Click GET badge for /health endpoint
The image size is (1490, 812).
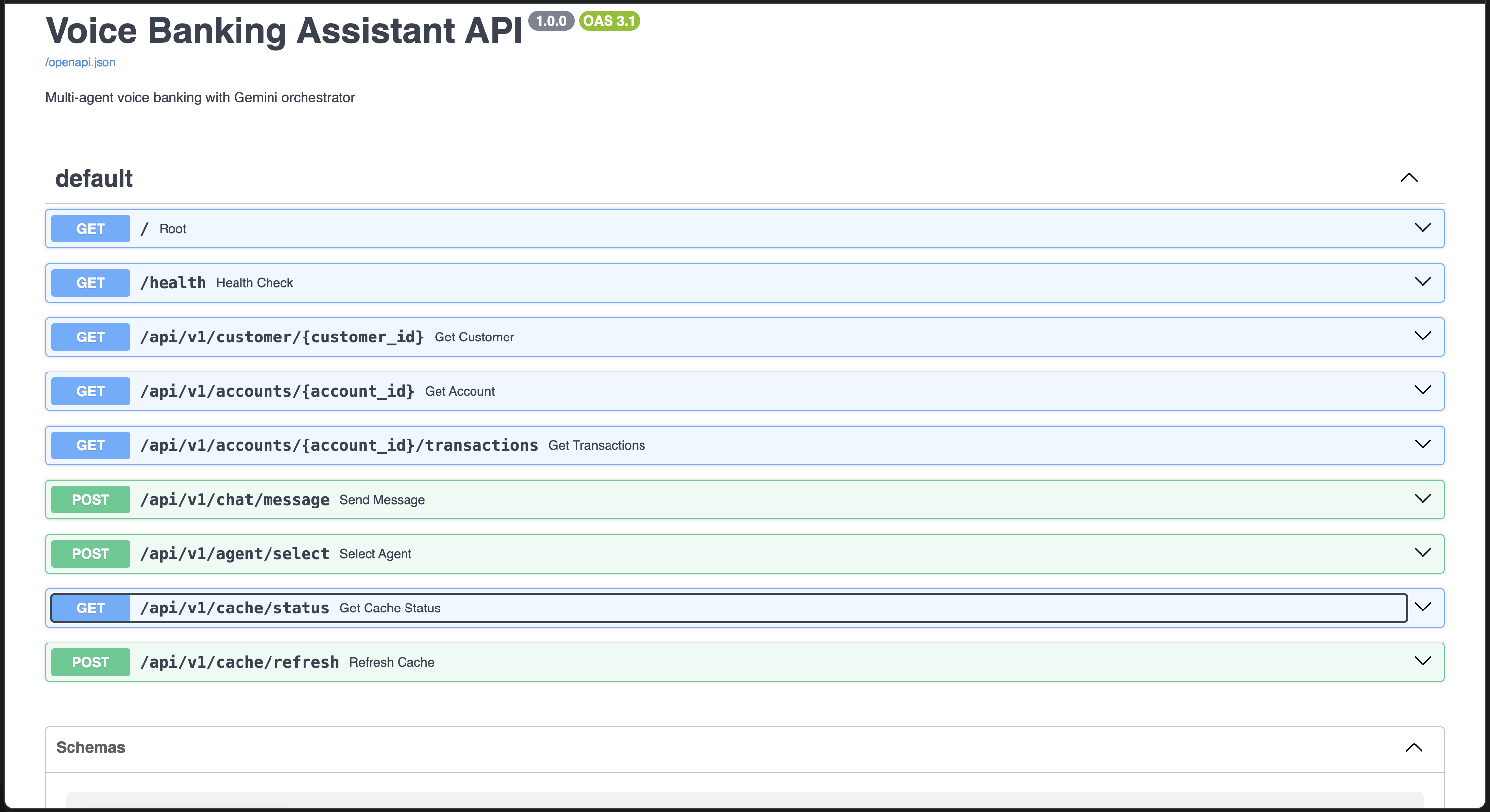coord(90,283)
